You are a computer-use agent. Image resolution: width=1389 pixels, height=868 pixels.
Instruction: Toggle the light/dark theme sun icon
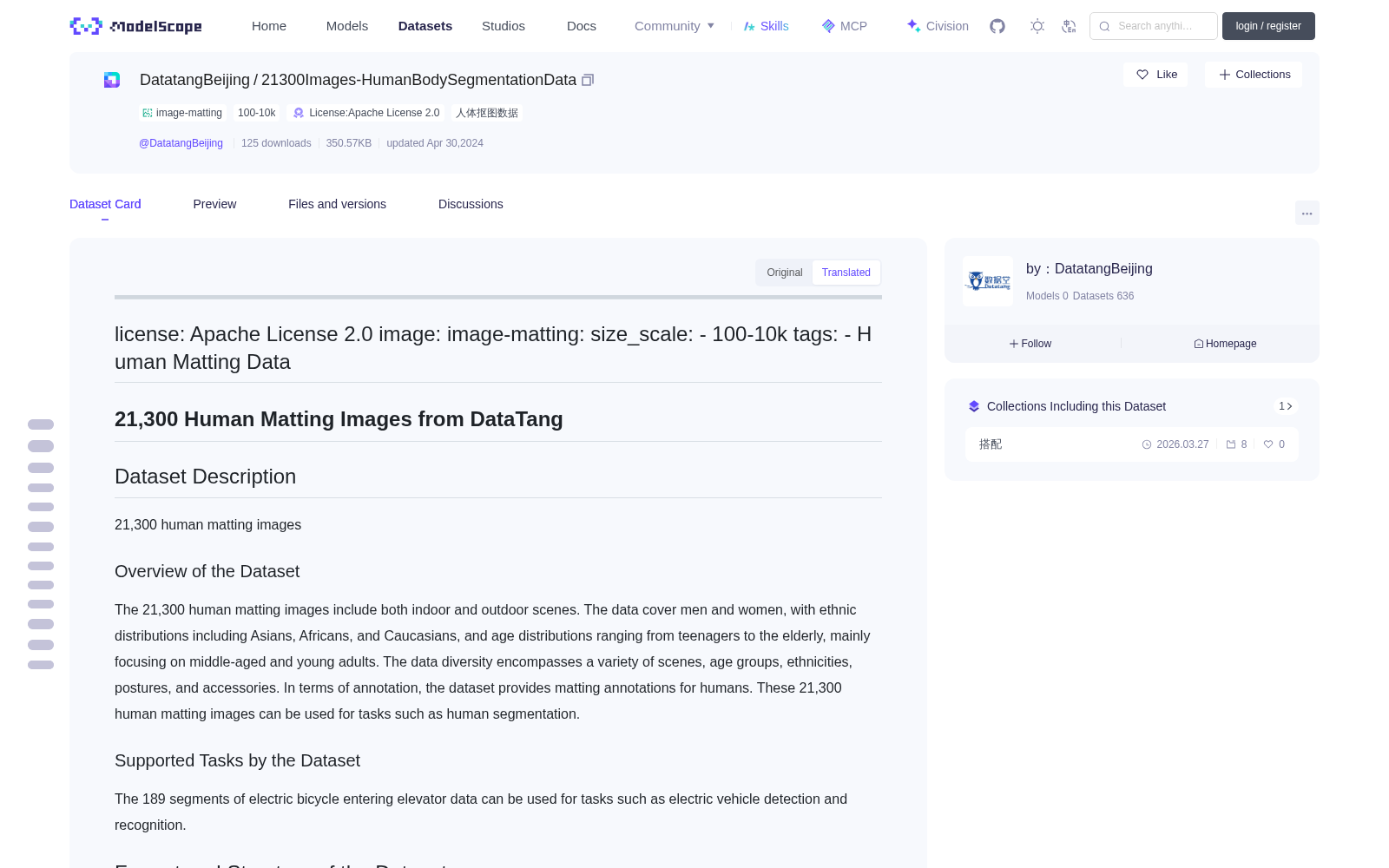(1037, 26)
